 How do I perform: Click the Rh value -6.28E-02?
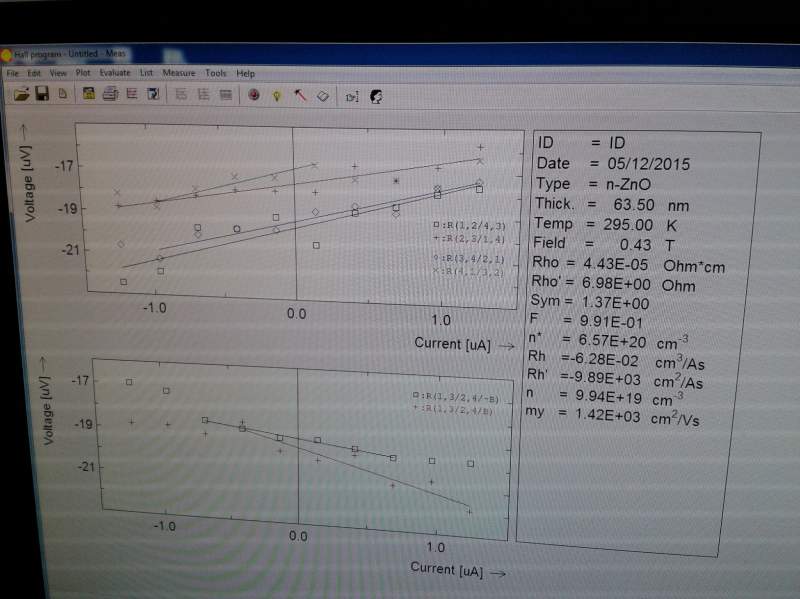604,360
